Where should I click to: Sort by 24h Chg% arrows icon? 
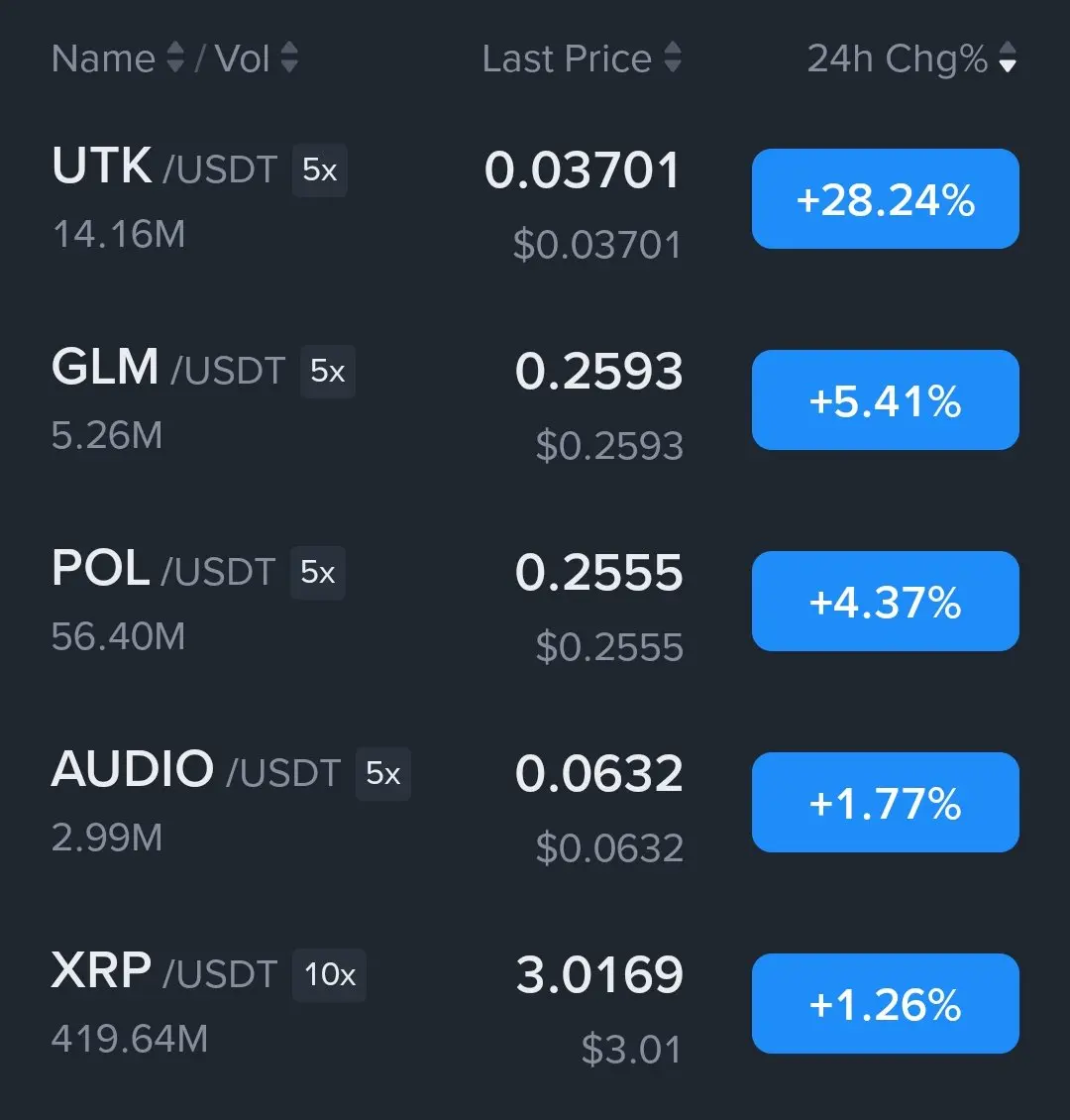1008,57
